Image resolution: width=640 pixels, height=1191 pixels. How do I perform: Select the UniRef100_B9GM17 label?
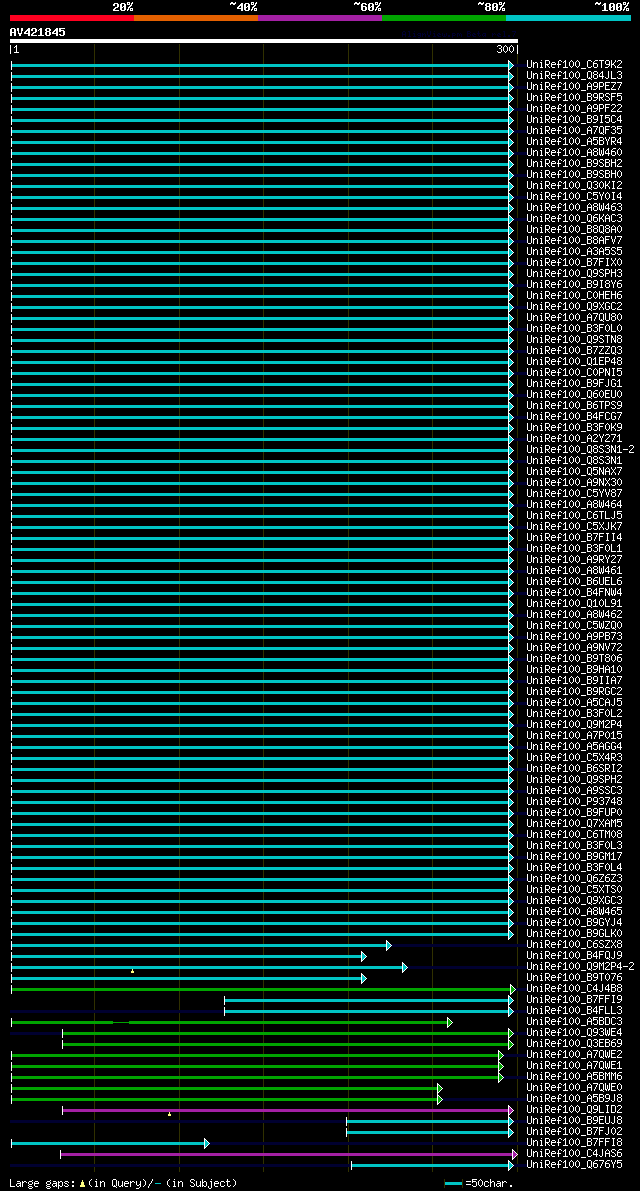[574, 857]
